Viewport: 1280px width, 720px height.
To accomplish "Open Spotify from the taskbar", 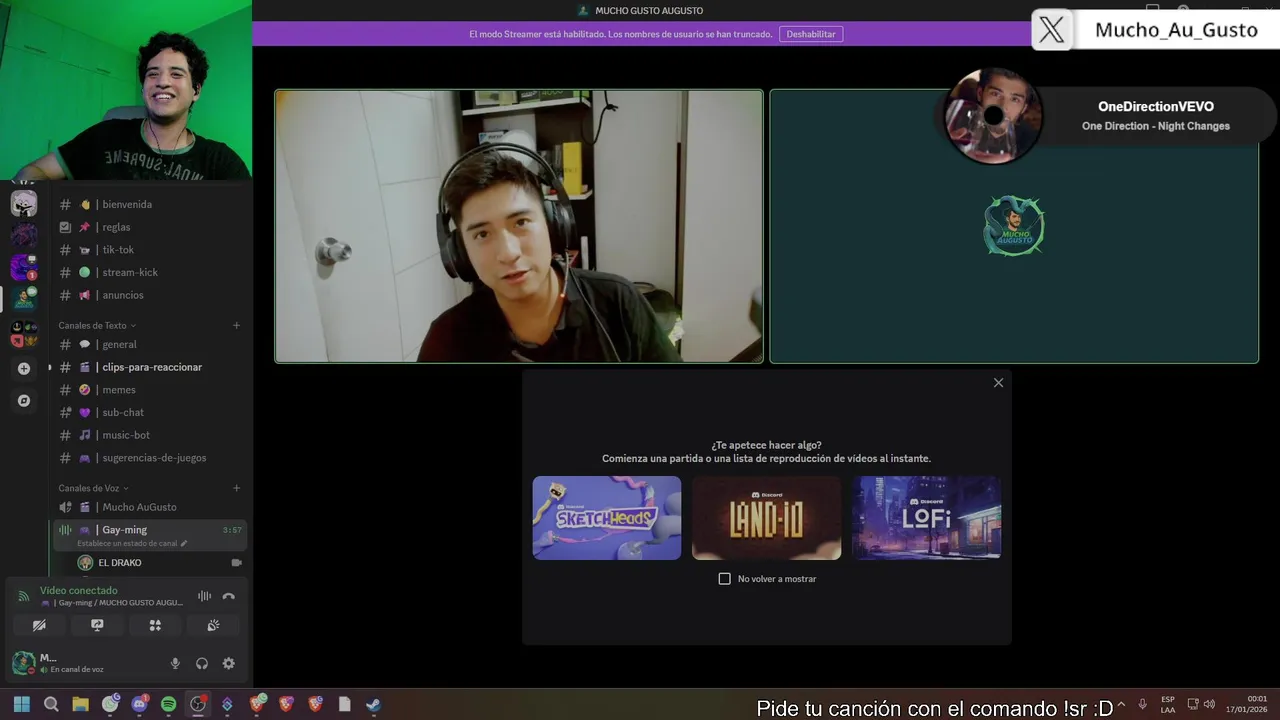I will coord(168,704).
